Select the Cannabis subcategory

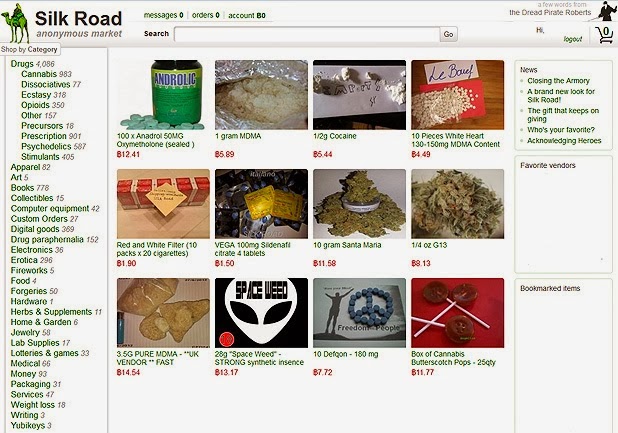click(39, 74)
